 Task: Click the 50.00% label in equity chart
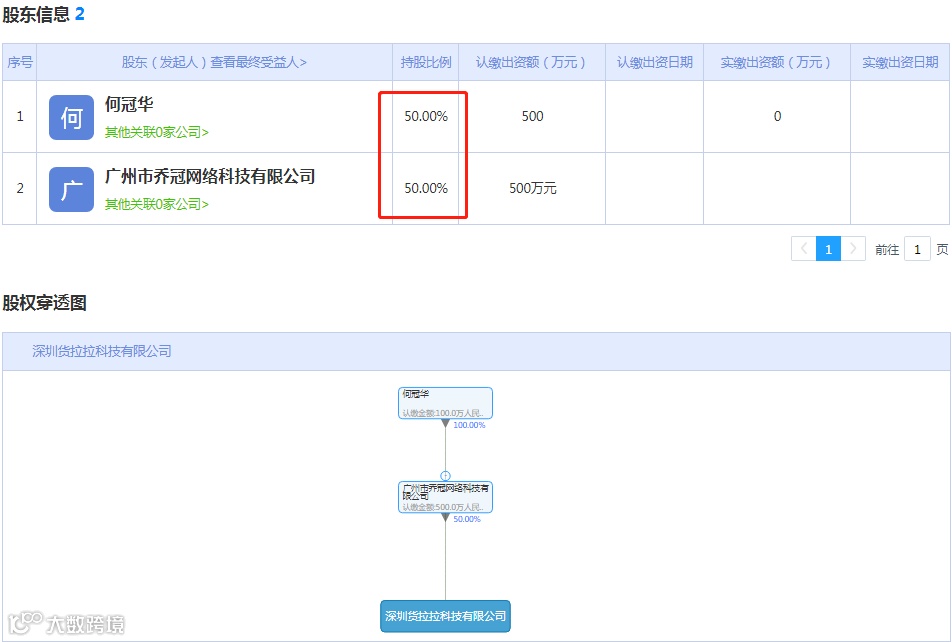click(x=467, y=519)
